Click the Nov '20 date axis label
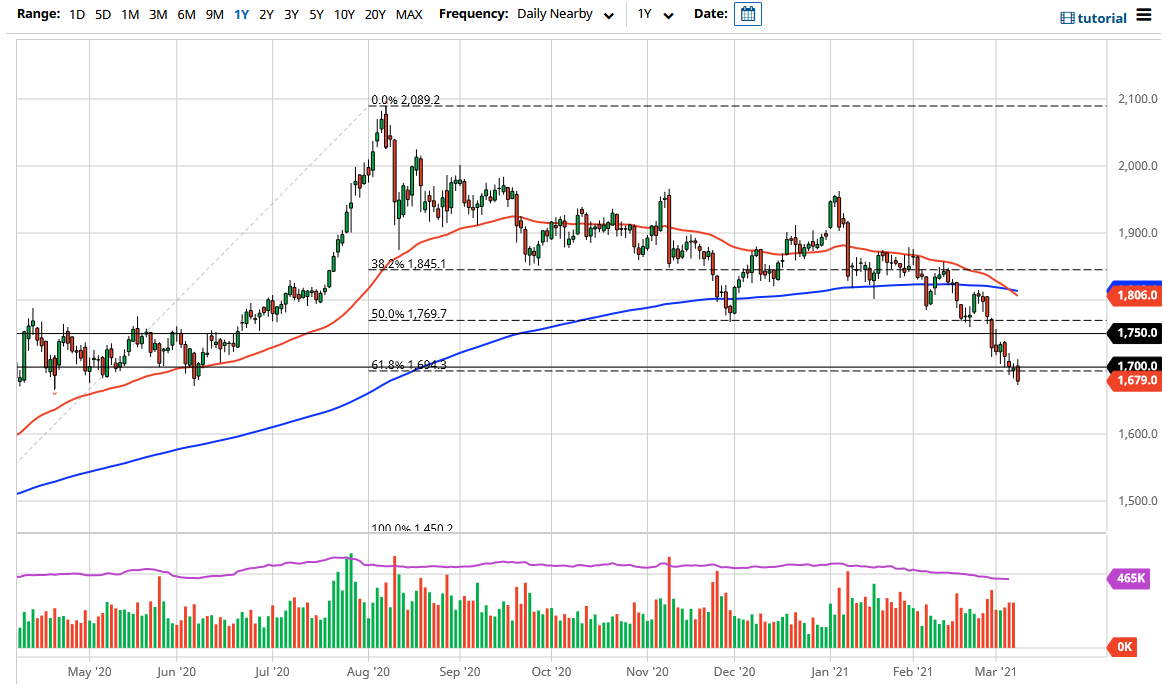This screenshot has width=1164, height=690. [x=647, y=671]
